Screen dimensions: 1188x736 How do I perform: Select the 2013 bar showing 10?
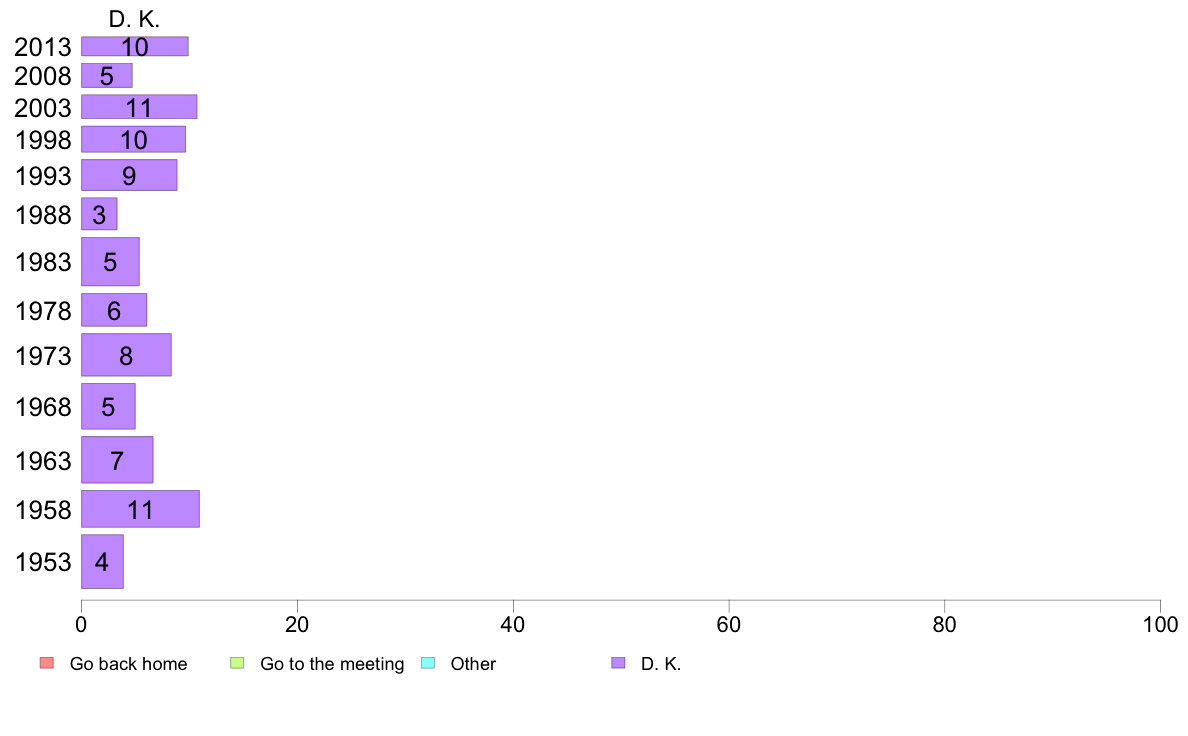[135, 46]
